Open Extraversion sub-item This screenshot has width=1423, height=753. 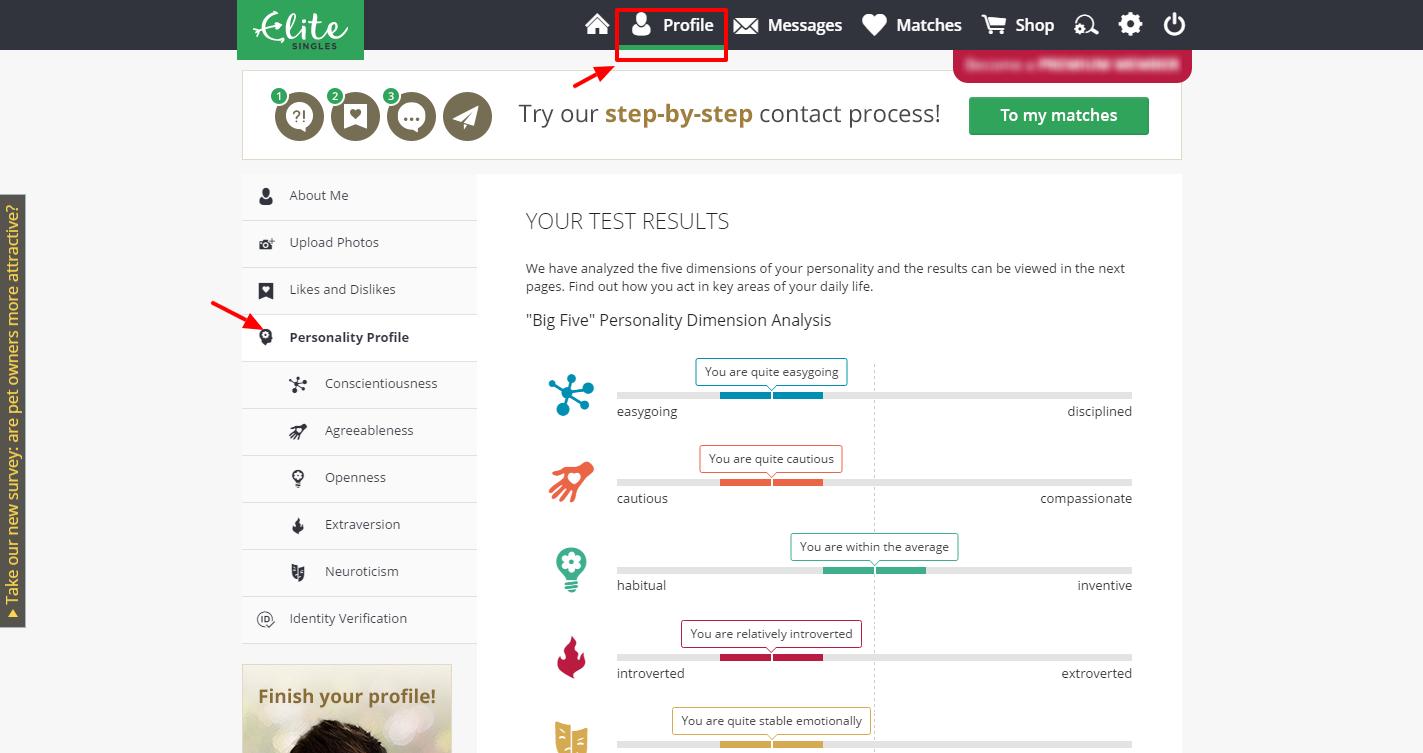pyautogui.click(x=359, y=525)
